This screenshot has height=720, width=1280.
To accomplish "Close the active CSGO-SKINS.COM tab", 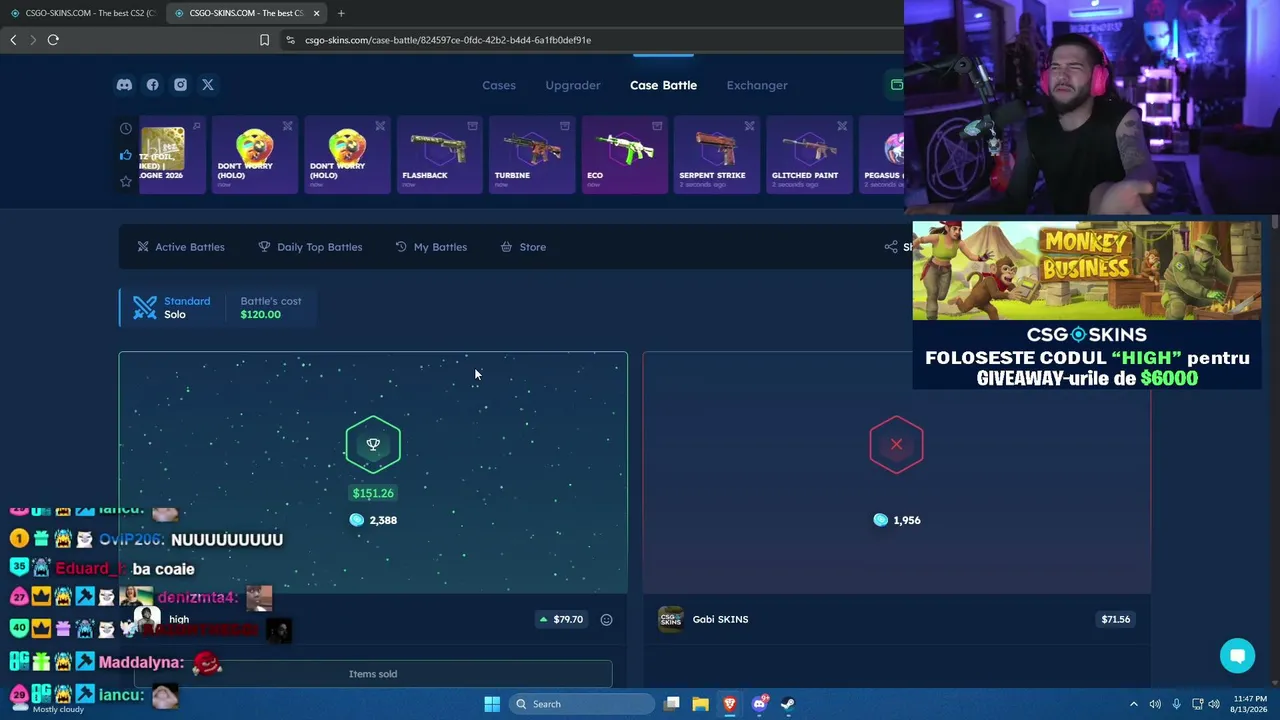I will [x=317, y=13].
